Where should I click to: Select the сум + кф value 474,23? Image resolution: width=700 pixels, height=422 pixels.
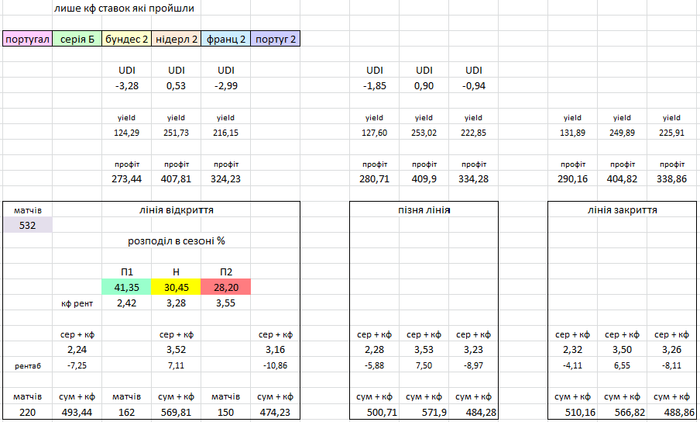coord(275,412)
